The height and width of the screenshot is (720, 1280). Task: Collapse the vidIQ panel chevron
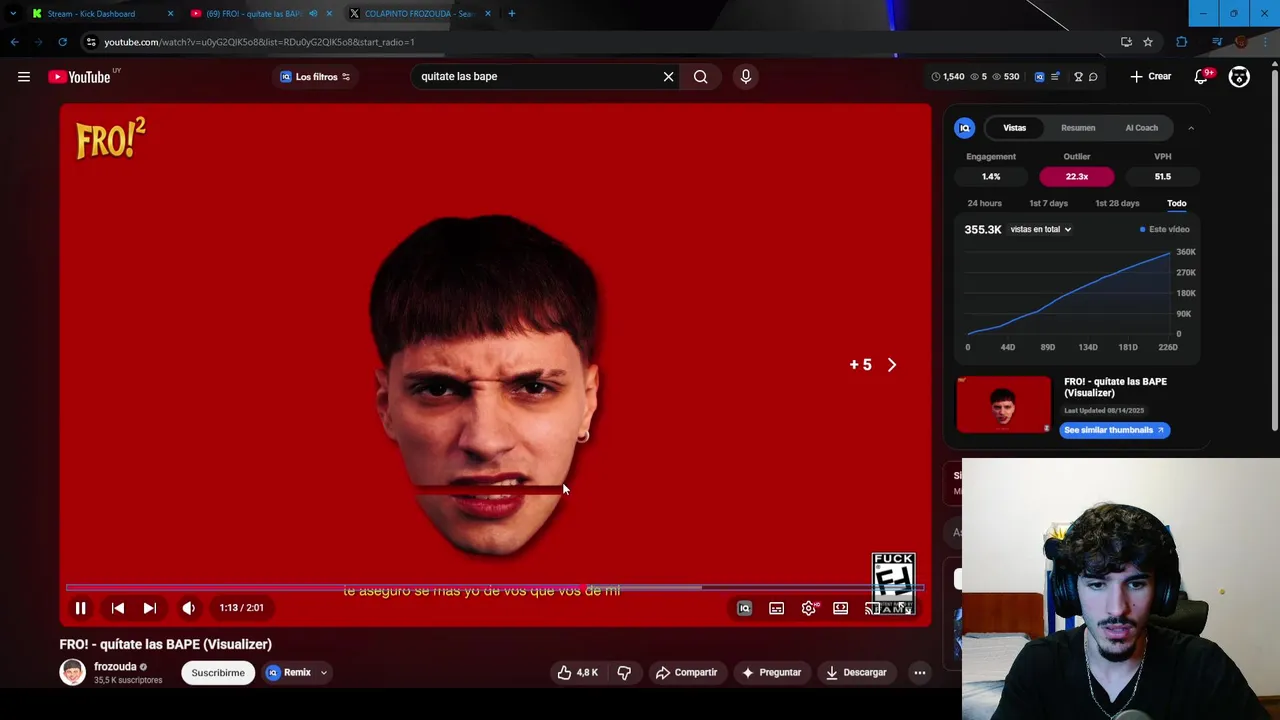click(1191, 128)
